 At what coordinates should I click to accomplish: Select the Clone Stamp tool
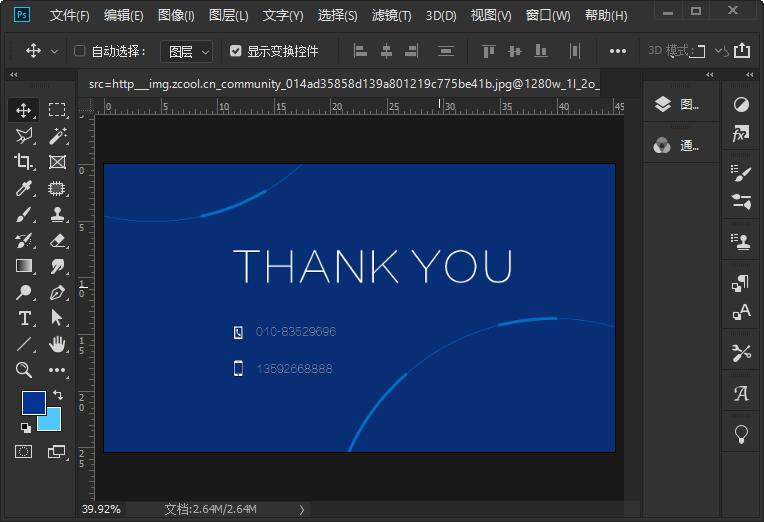[57, 214]
